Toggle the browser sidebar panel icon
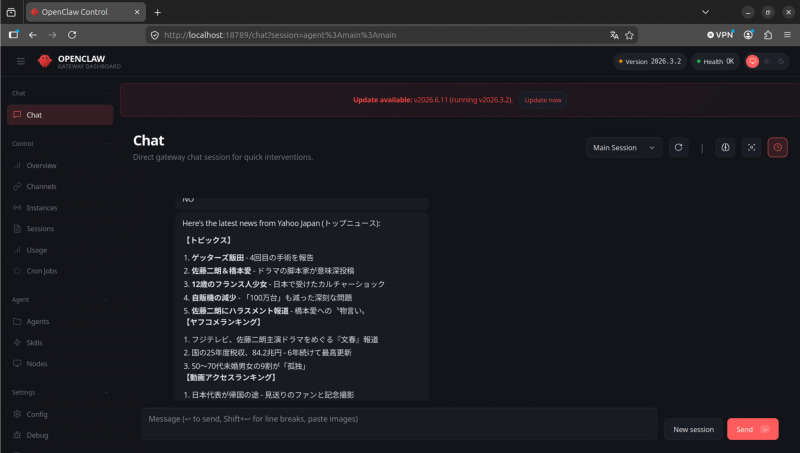The width and height of the screenshot is (800, 453). click(x=14, y=35)
